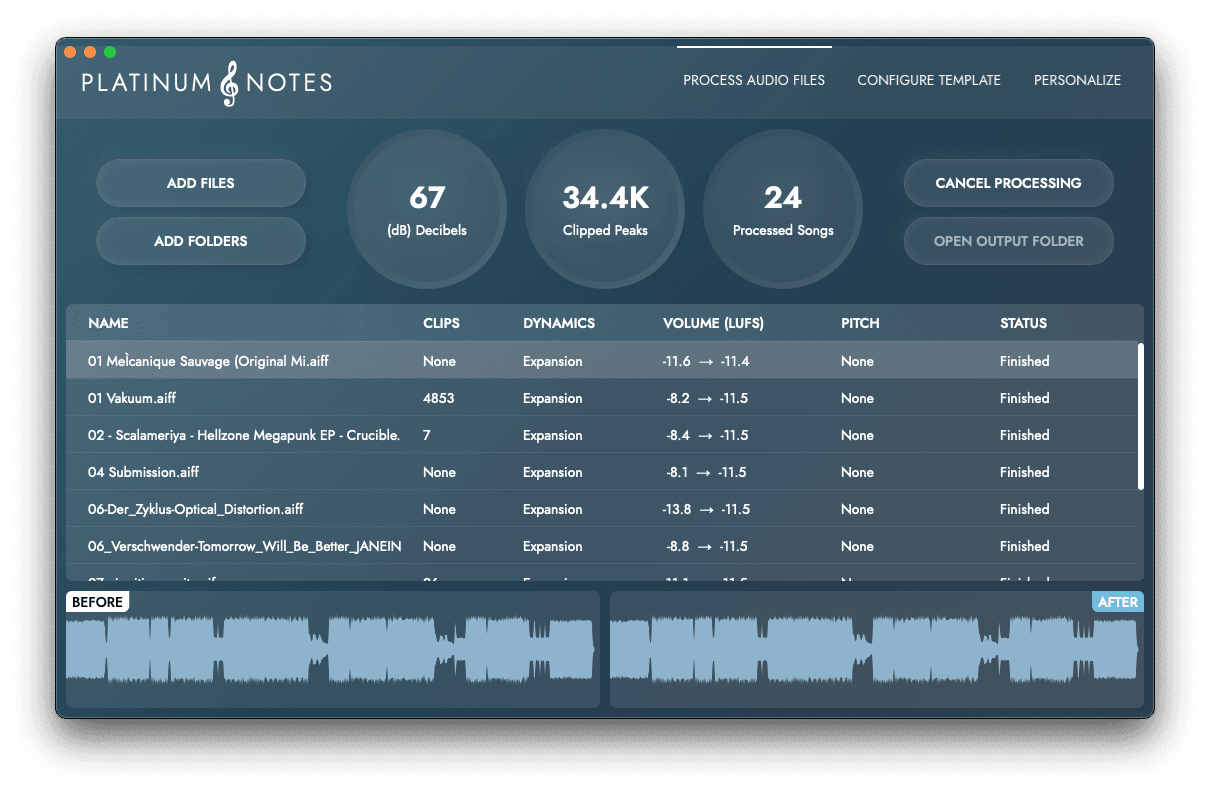Click the Pitch column header
Viewport: 1210px width, 792px height.
[860, 323]
